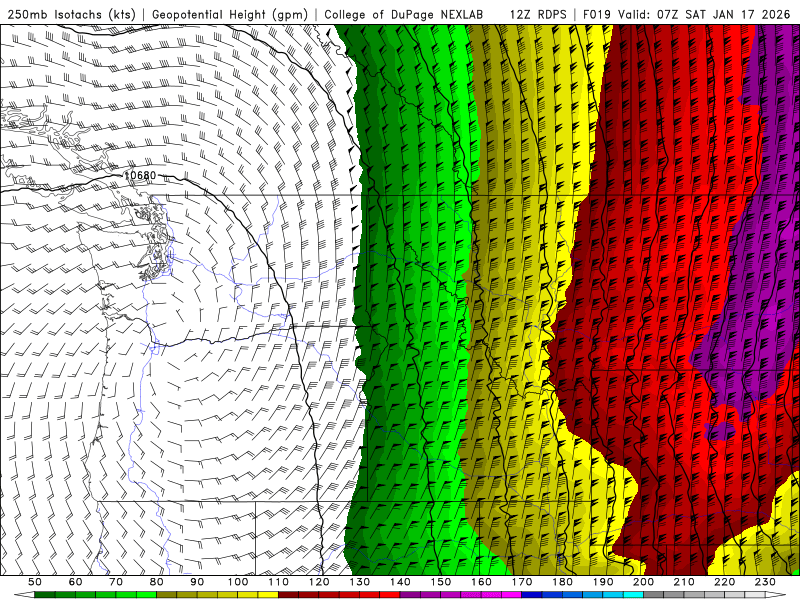Click the 220 value on the color scale

[725, 582]
